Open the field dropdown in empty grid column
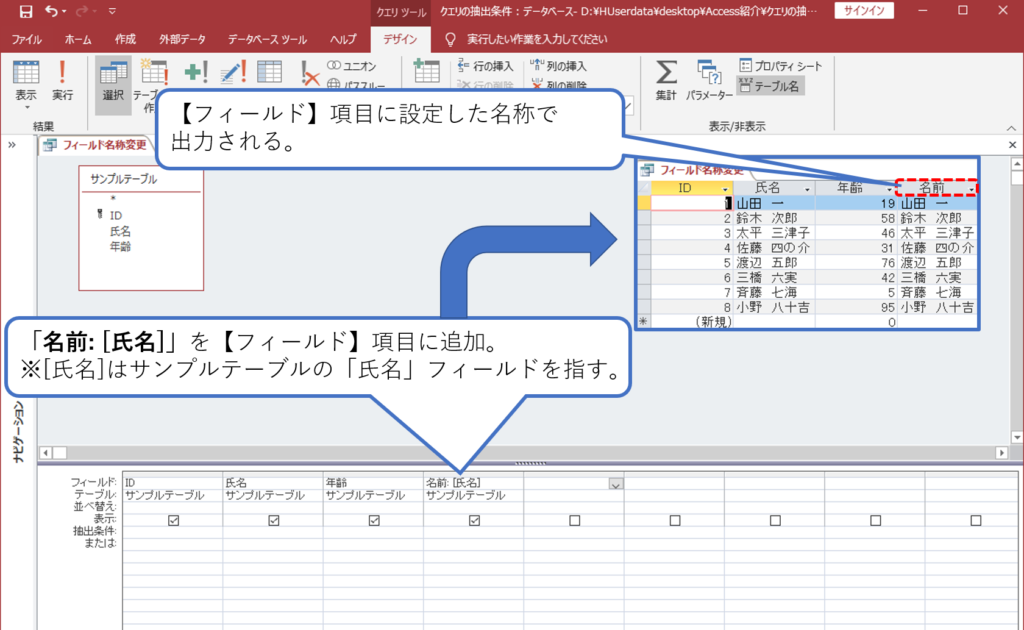Screen dimensions: 1024x630 (x=615, y=484)
